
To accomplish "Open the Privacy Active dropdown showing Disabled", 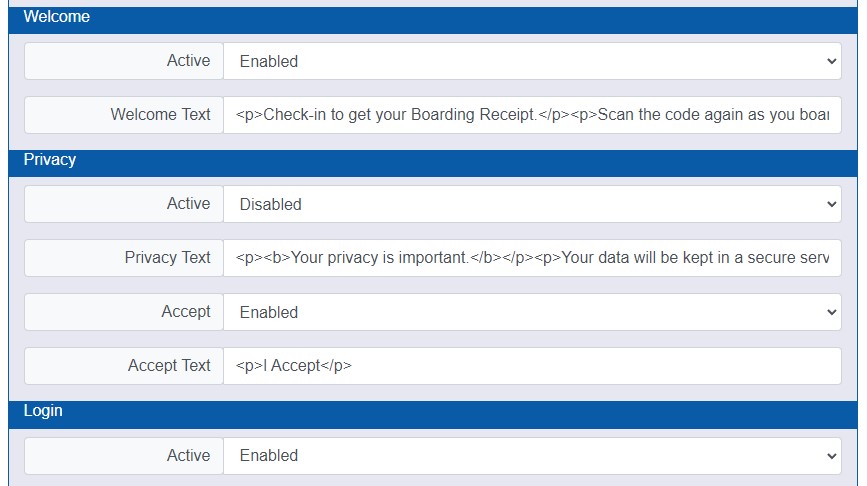I will pyautogui.click(x=530, y=204).
